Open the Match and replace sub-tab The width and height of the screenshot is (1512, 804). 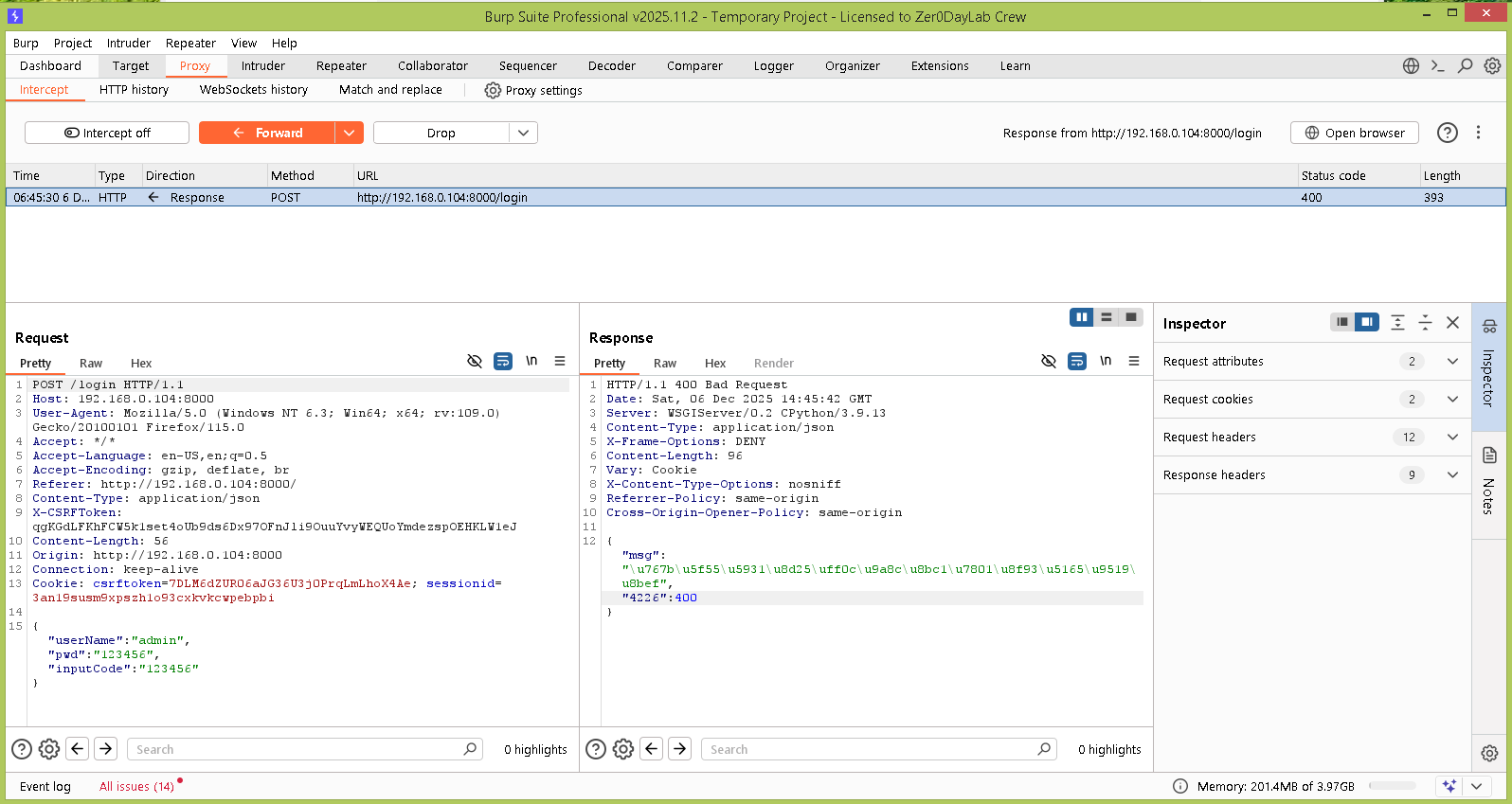tap(390, 89)
